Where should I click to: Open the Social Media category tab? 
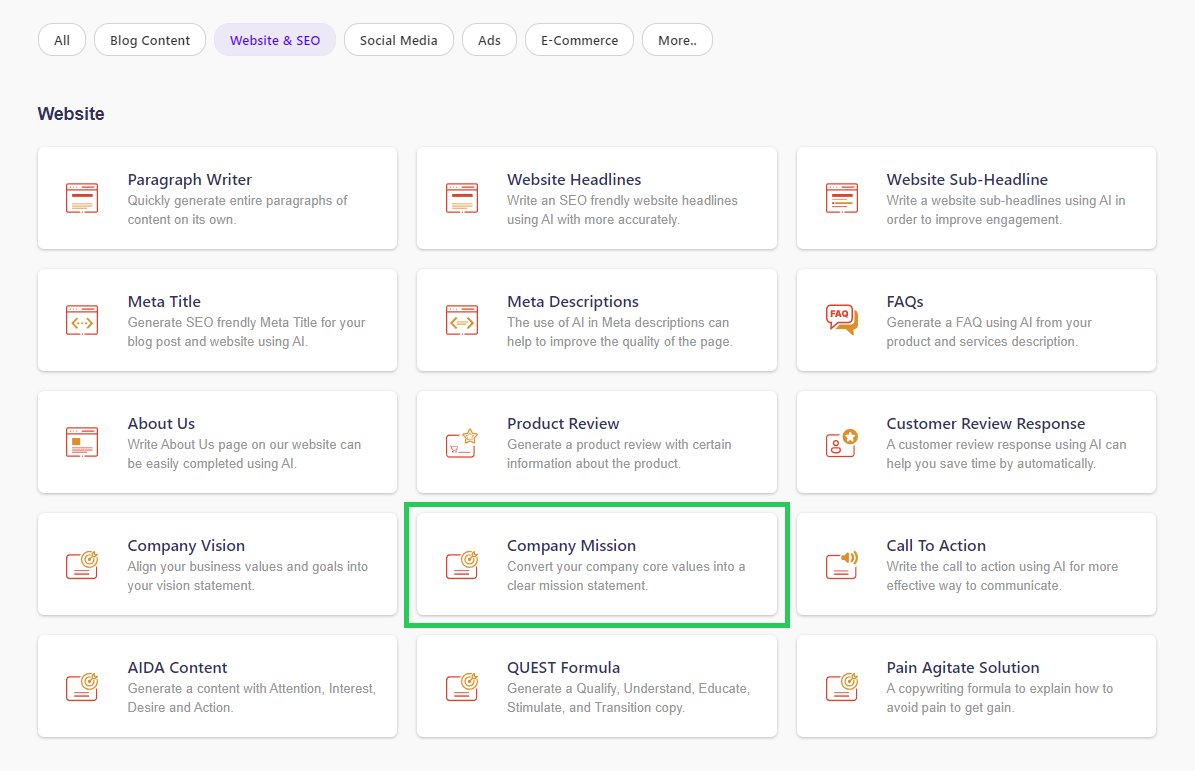tap(398, 40)
